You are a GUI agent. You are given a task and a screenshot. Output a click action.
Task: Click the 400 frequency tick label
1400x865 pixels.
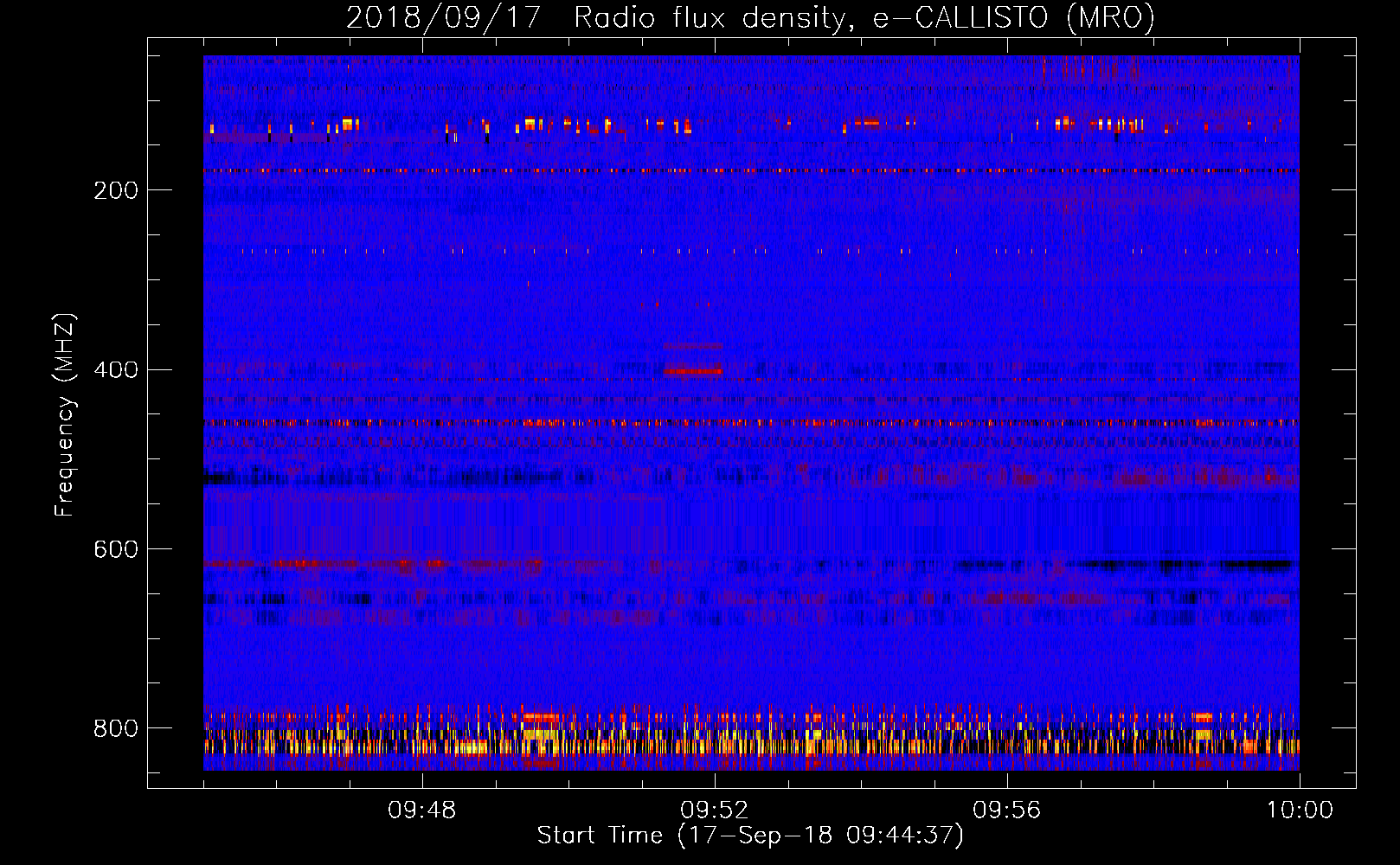[116, 370]
